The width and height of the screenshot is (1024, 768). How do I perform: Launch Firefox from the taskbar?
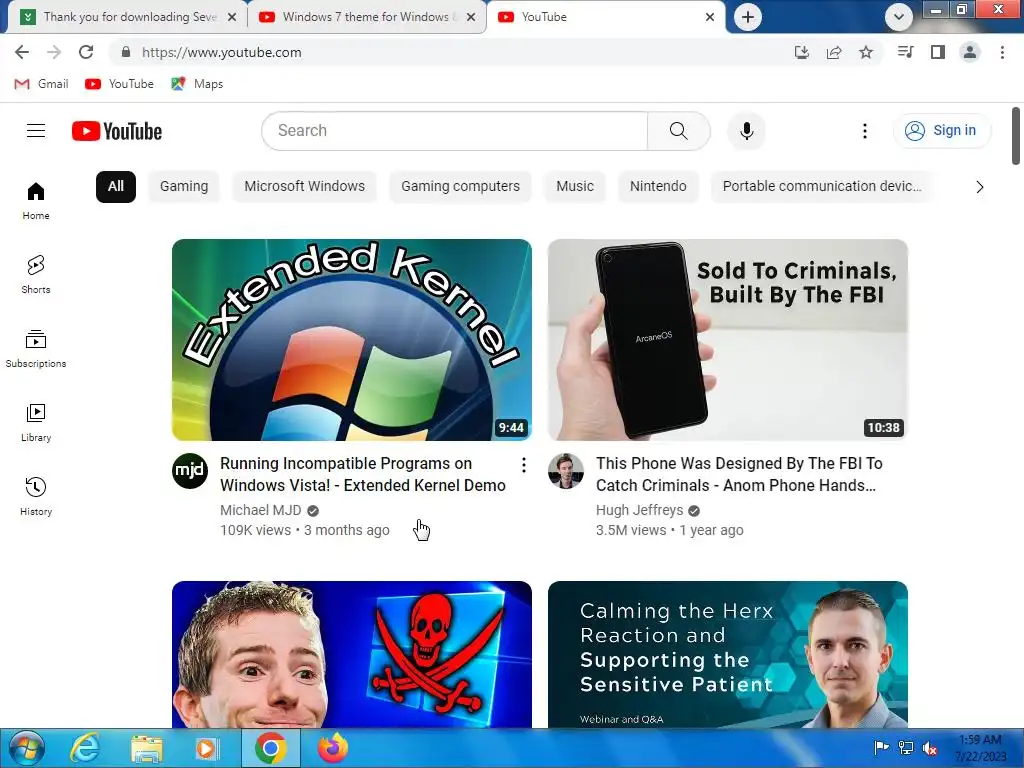[x=333, y=748]
